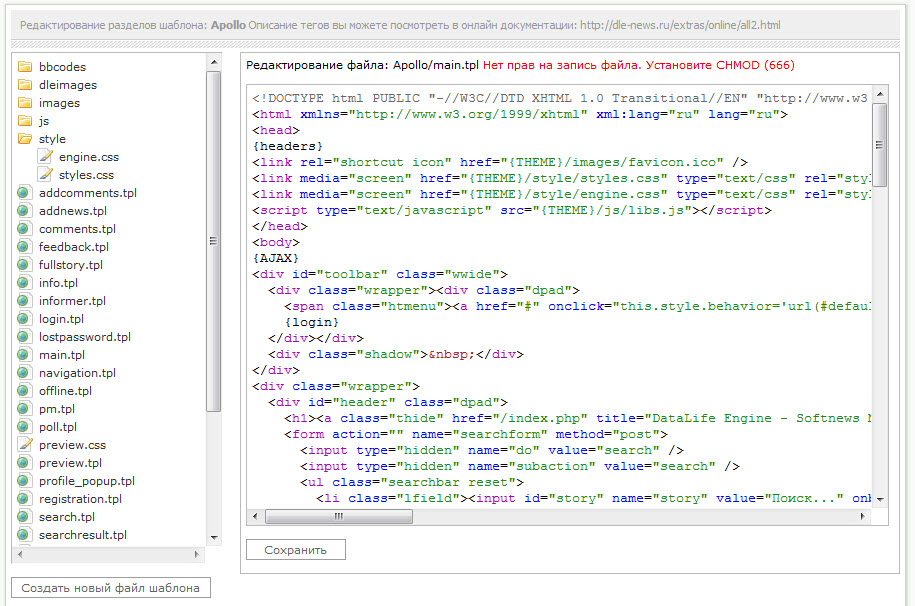915x606 pixels.
Task: Open styles.css file name
Action: (x=86, y=175)
